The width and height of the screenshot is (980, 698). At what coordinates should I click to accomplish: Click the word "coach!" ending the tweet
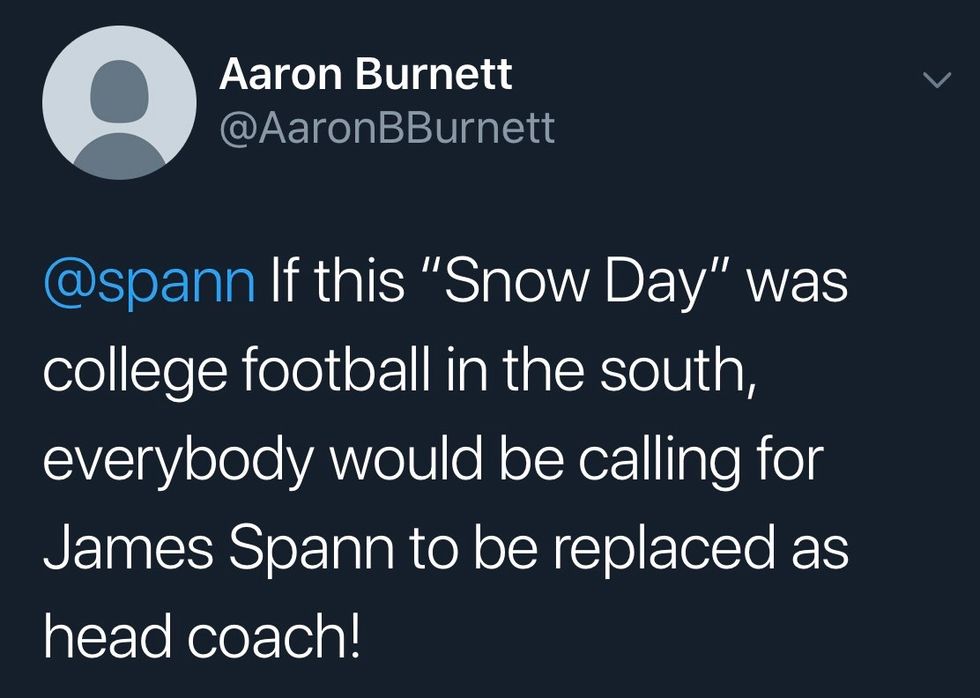click(x=279, y=635)
